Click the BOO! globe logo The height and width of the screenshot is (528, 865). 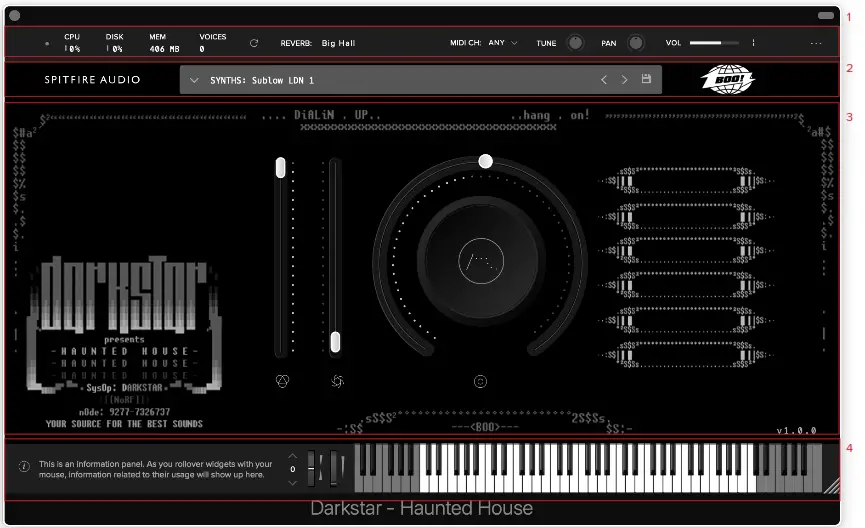[728, 79]
